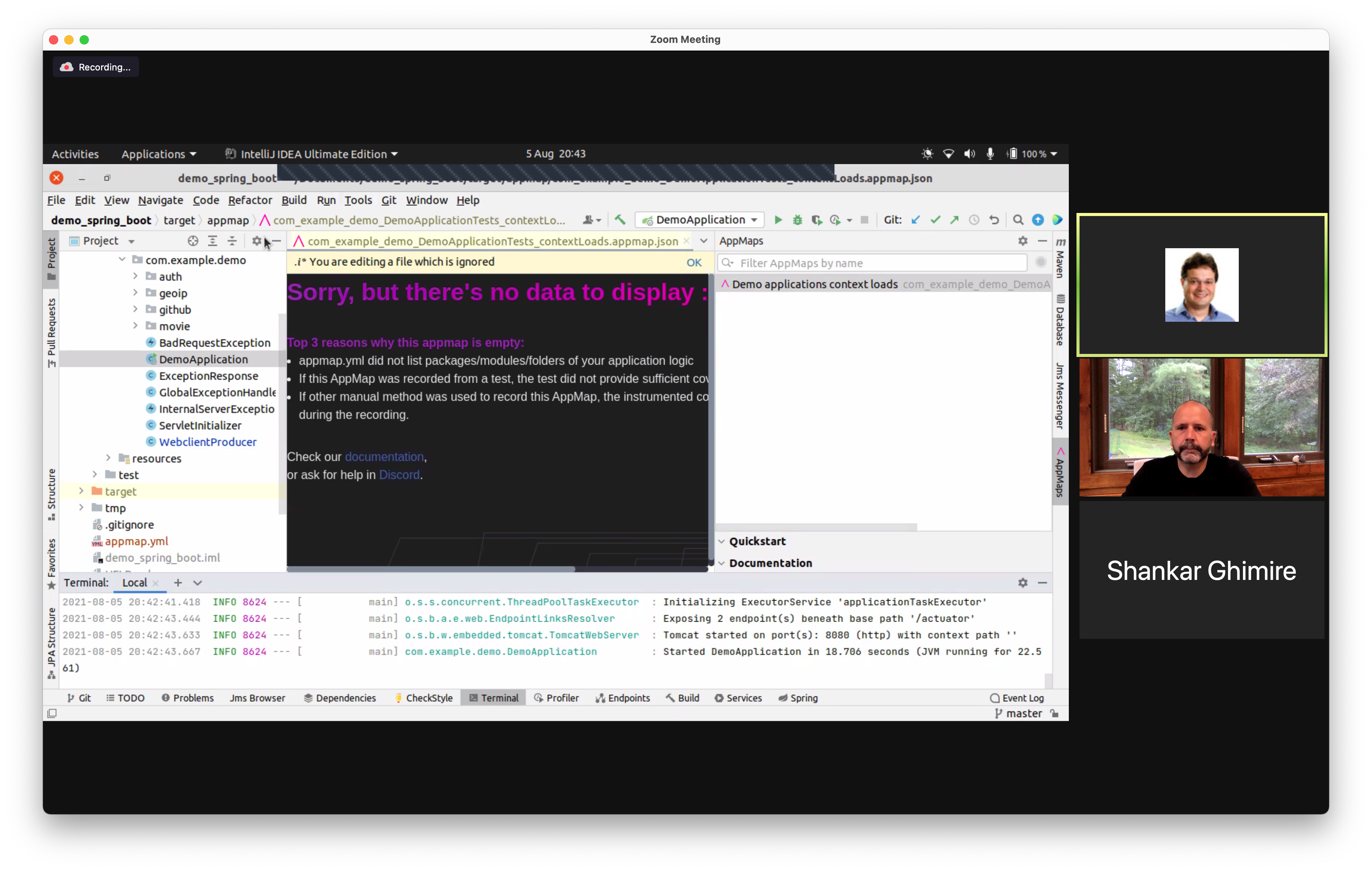Toggle the Pull Requests side tool window
Viewport: 1372px width, 871px height.
[51, 333]
